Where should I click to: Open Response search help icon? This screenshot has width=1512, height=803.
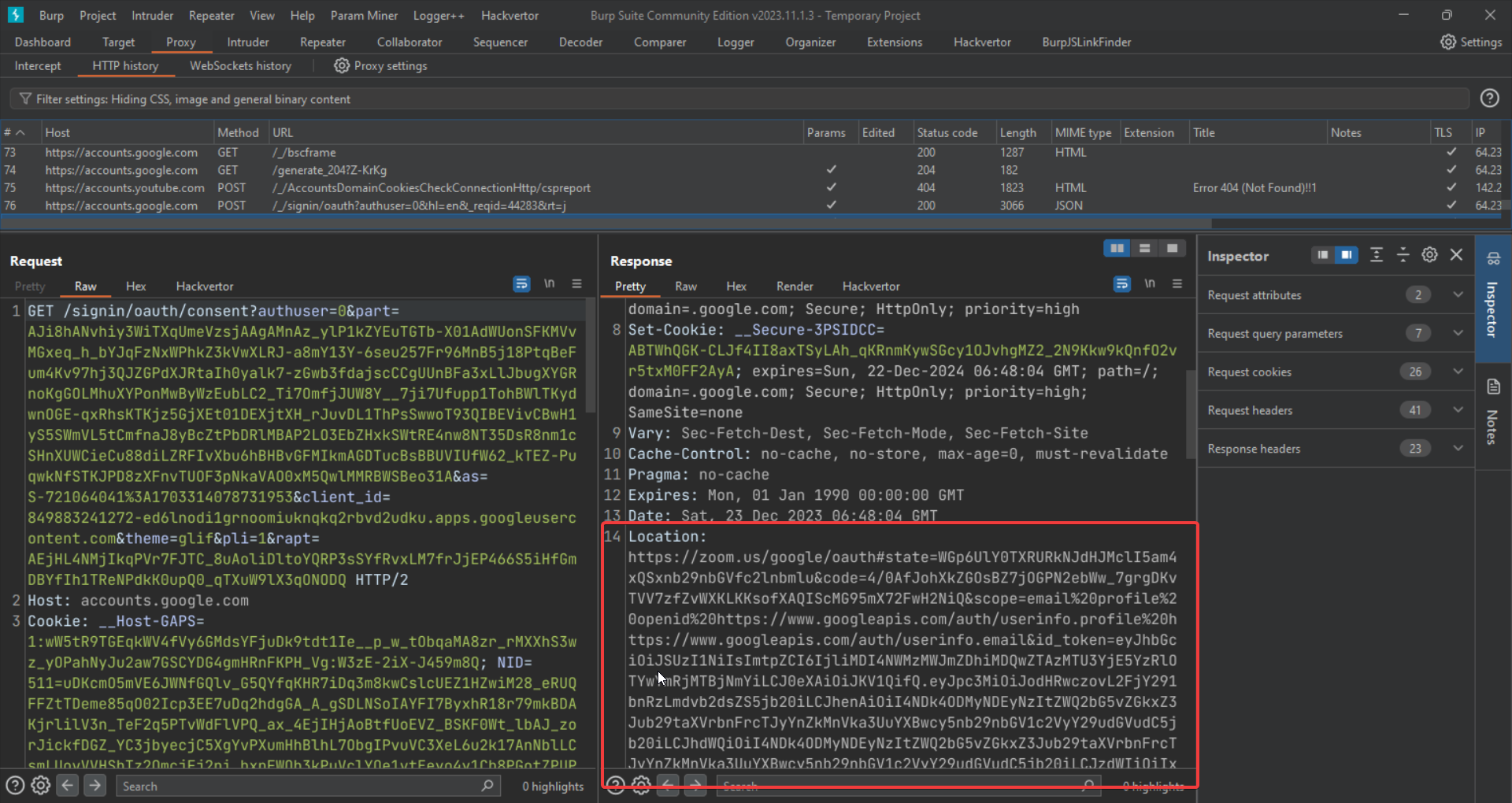(x=616, y=785)
